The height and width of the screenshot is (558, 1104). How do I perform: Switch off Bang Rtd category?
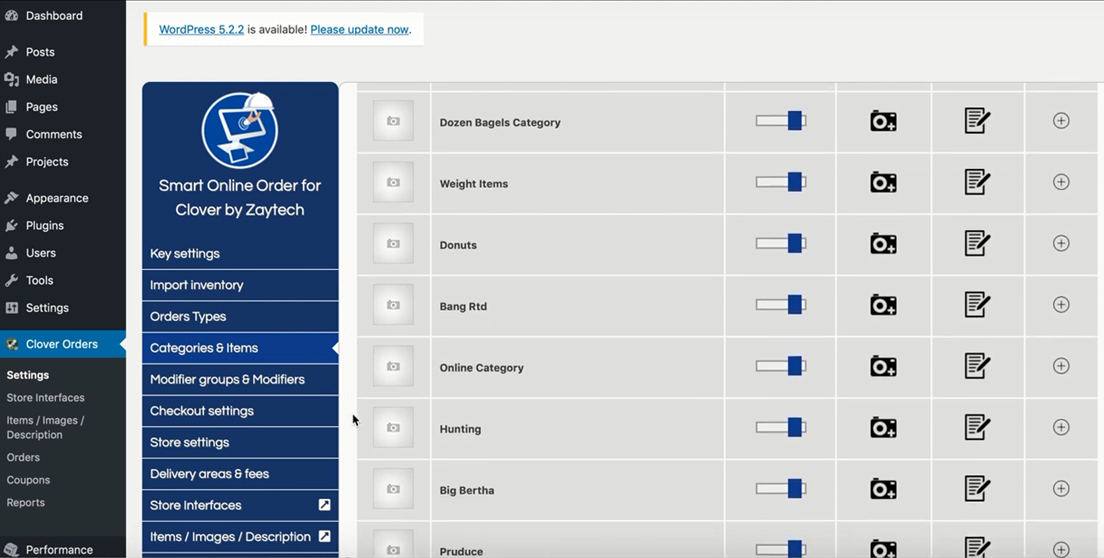point(781,304)
